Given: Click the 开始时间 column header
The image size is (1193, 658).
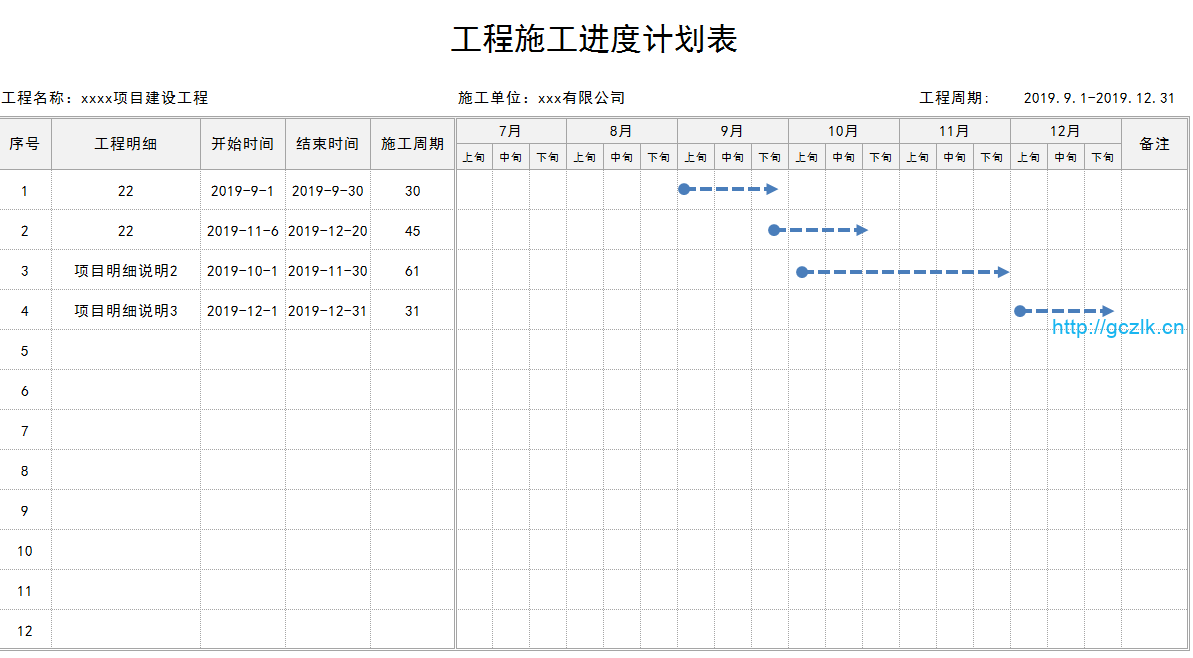Looking at the screenshot, I should (x=242, y=144).
